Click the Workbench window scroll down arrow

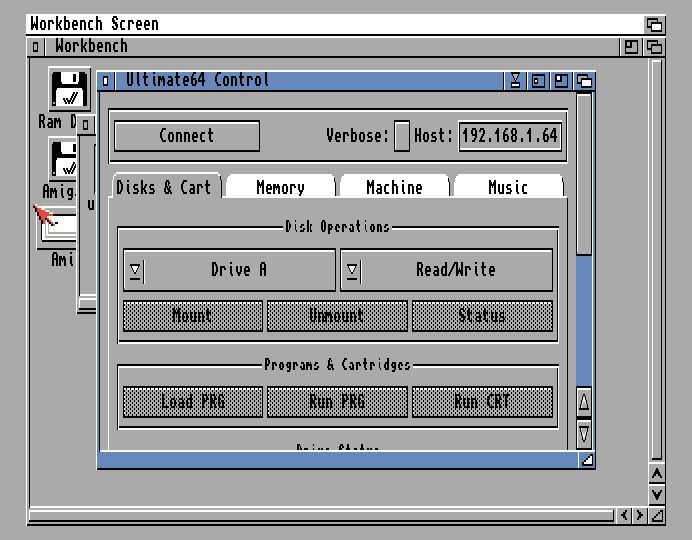point(657,495)
